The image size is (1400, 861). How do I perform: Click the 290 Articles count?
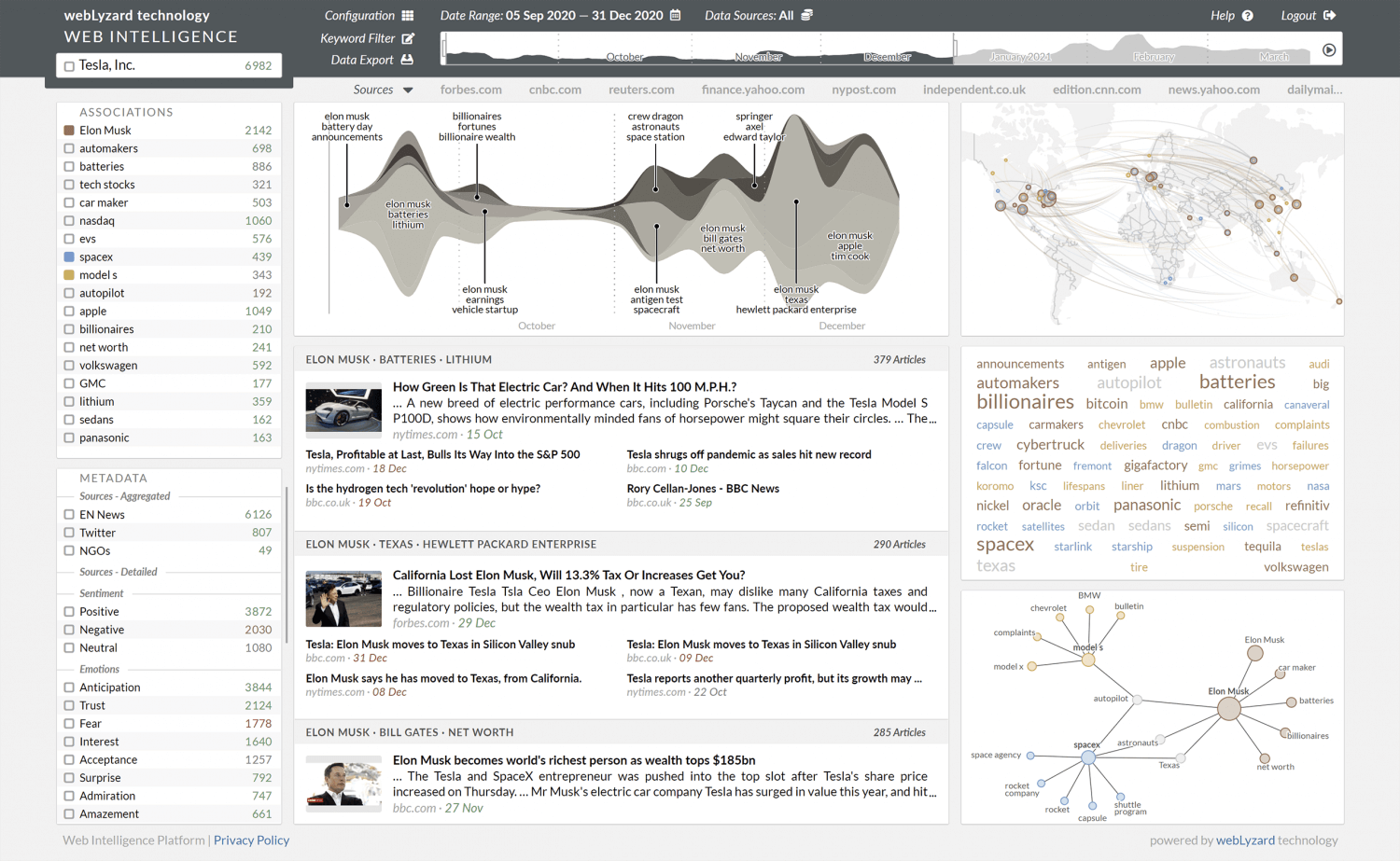click(900, 544)
